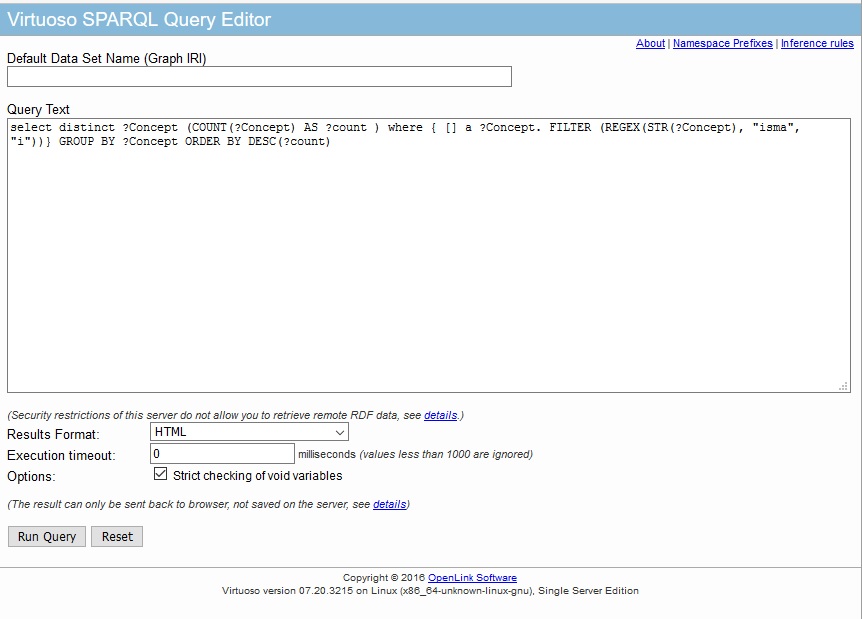Run the SPARQL query
The width and height of the screenshot is (862, 619).
[47, 537]
